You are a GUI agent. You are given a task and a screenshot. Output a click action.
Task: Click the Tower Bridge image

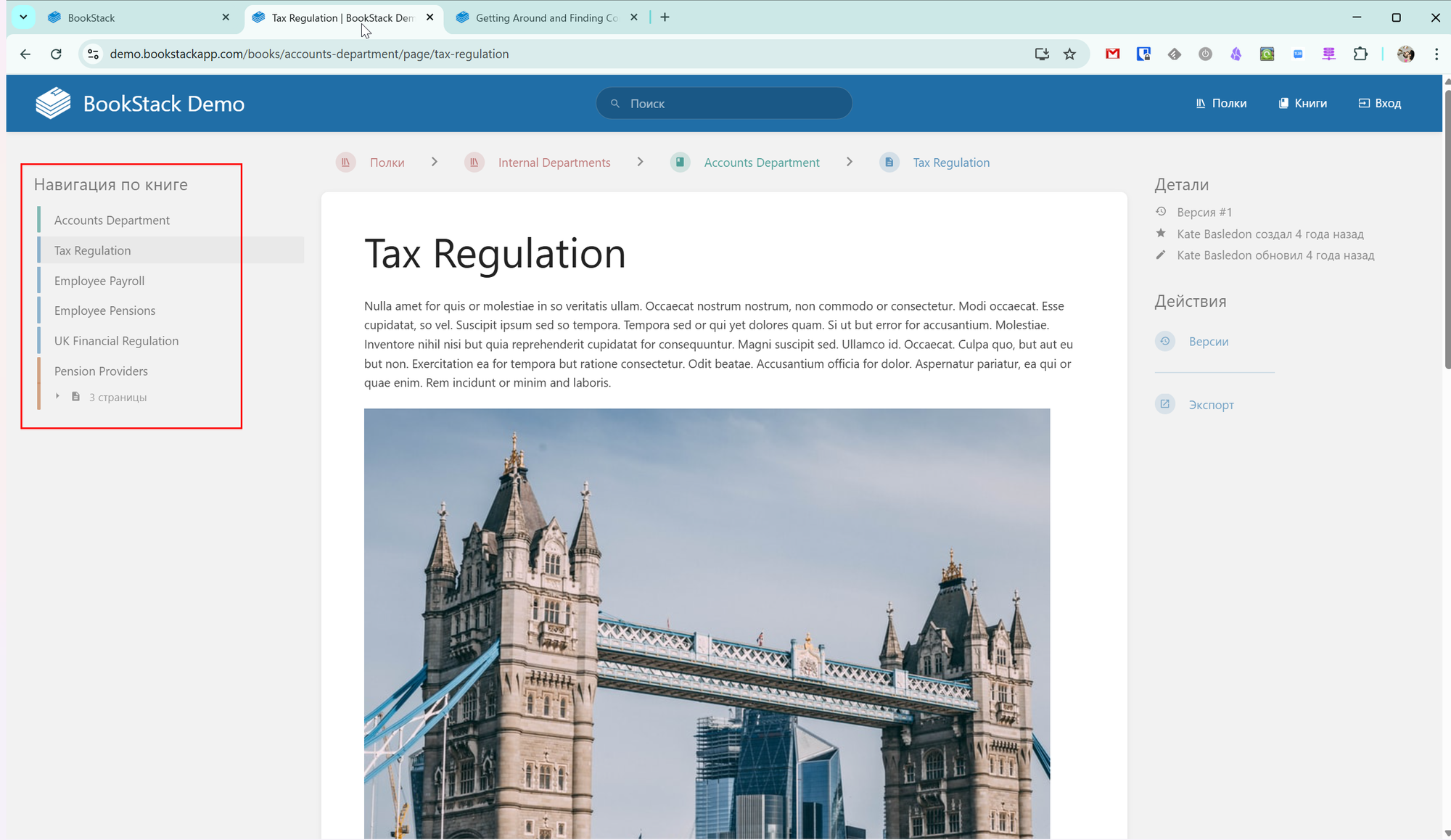[x=707, y=624]
